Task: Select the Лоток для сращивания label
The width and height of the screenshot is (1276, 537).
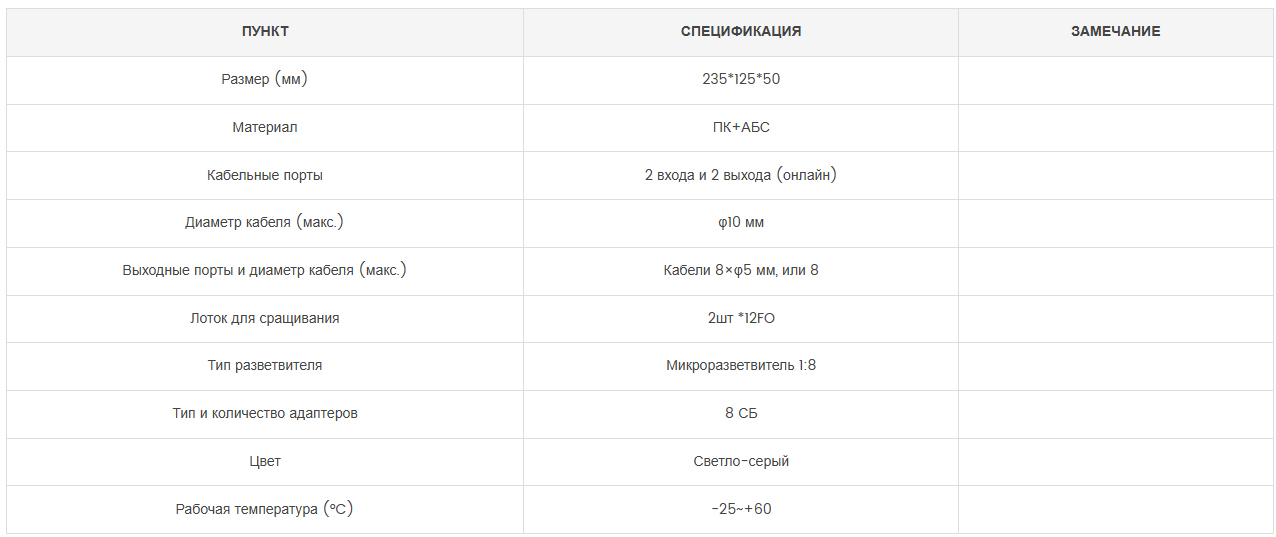Action: point(265,319)
